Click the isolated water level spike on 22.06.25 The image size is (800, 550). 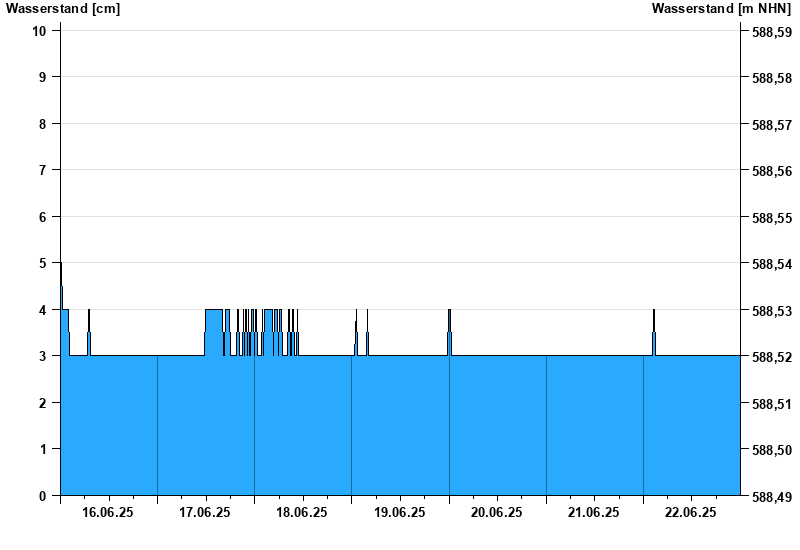(654, 330)
